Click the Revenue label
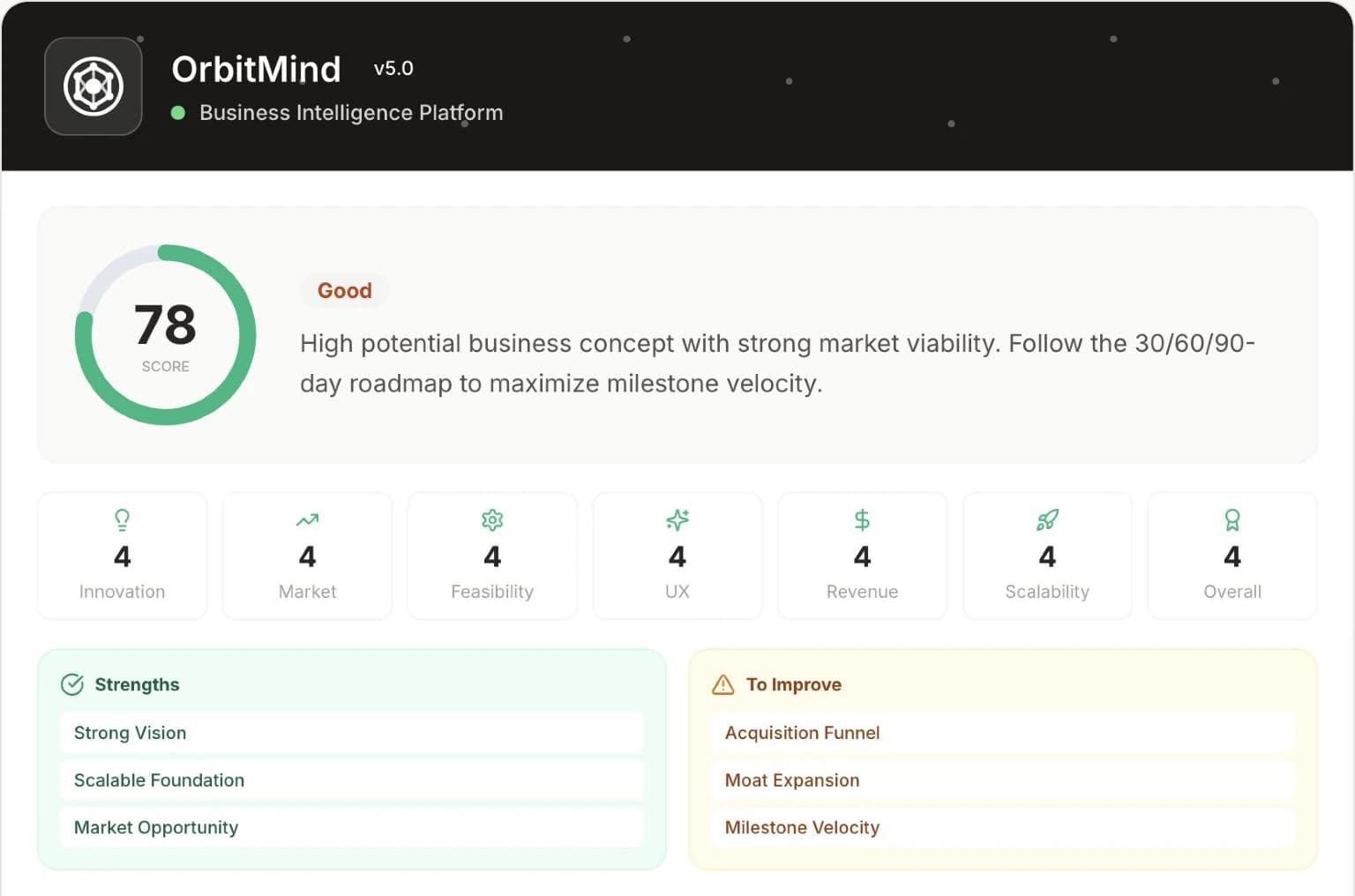The height and width of the screenshot is (896, 1355). coord(862,592)
